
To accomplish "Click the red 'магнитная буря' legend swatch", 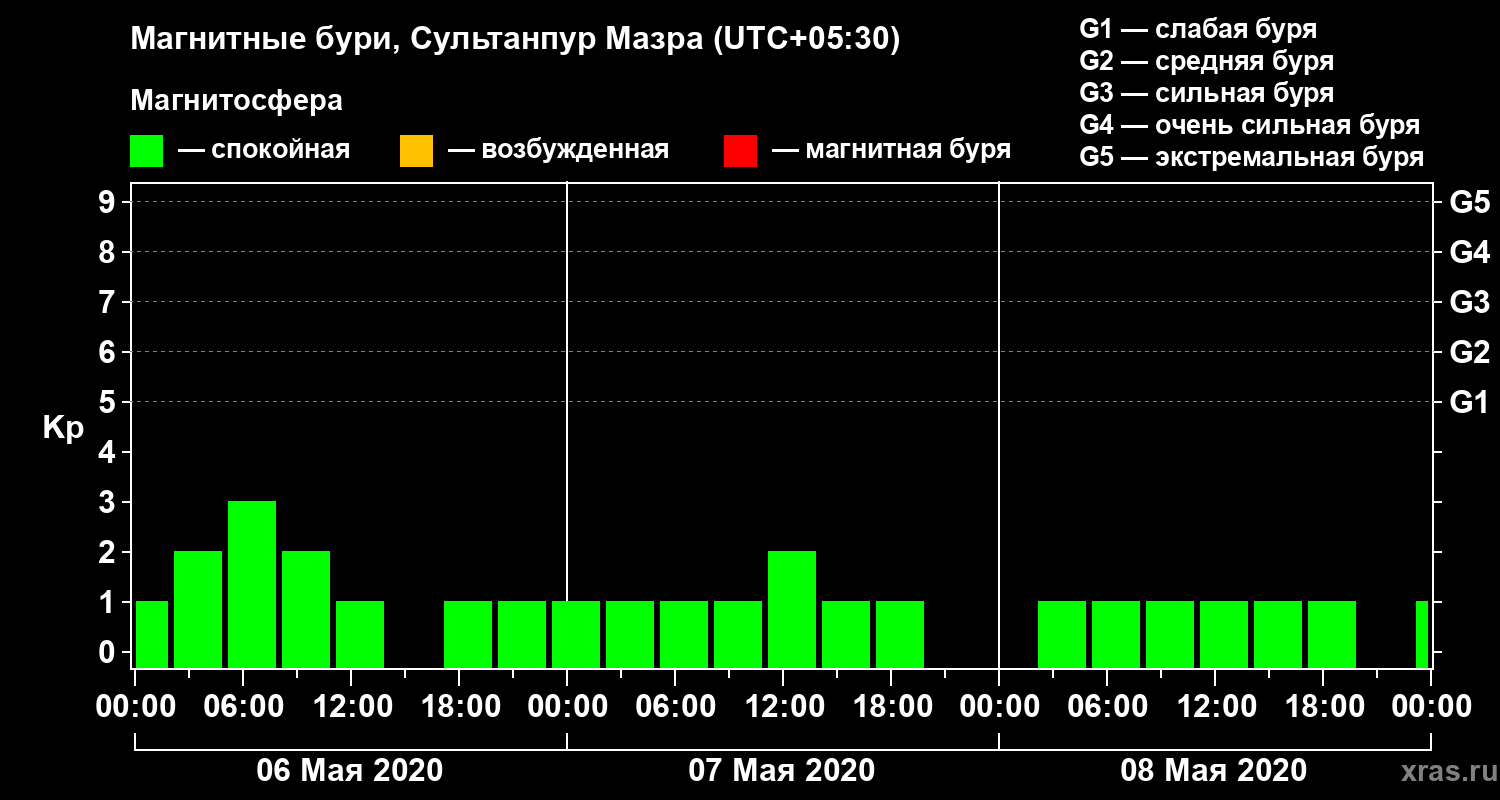I will pyautogui.click(x=740, y=151).
